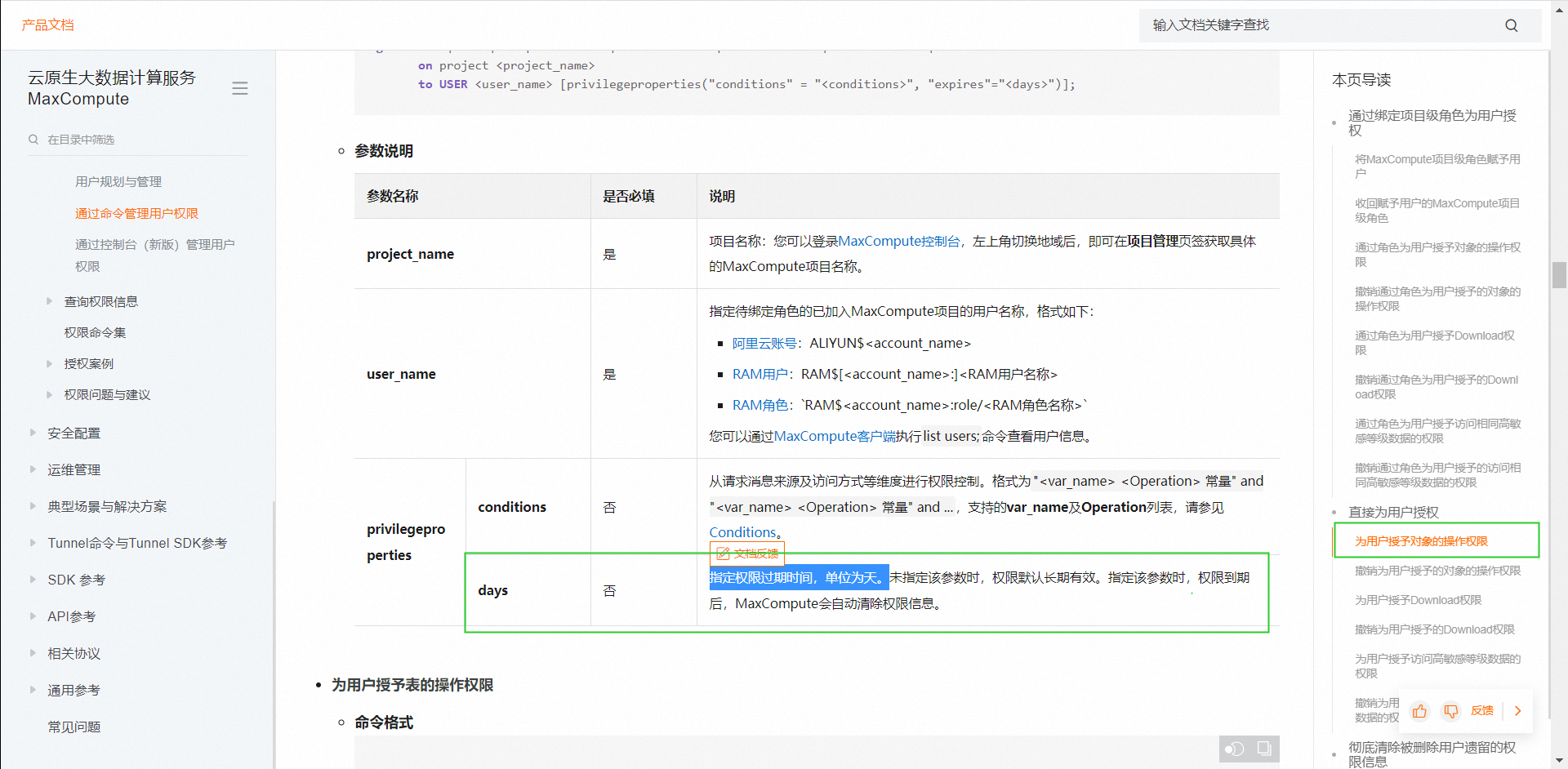The image size is (1568, 769).
Task: Open the 通用参考 sidebar section
Action: pos(74,690)
